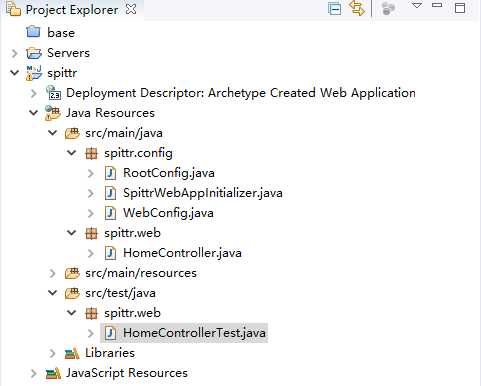This screenshot has width=481, height=386.
Task: Collapse the spittr project node
Action: (x=14, y=72)
